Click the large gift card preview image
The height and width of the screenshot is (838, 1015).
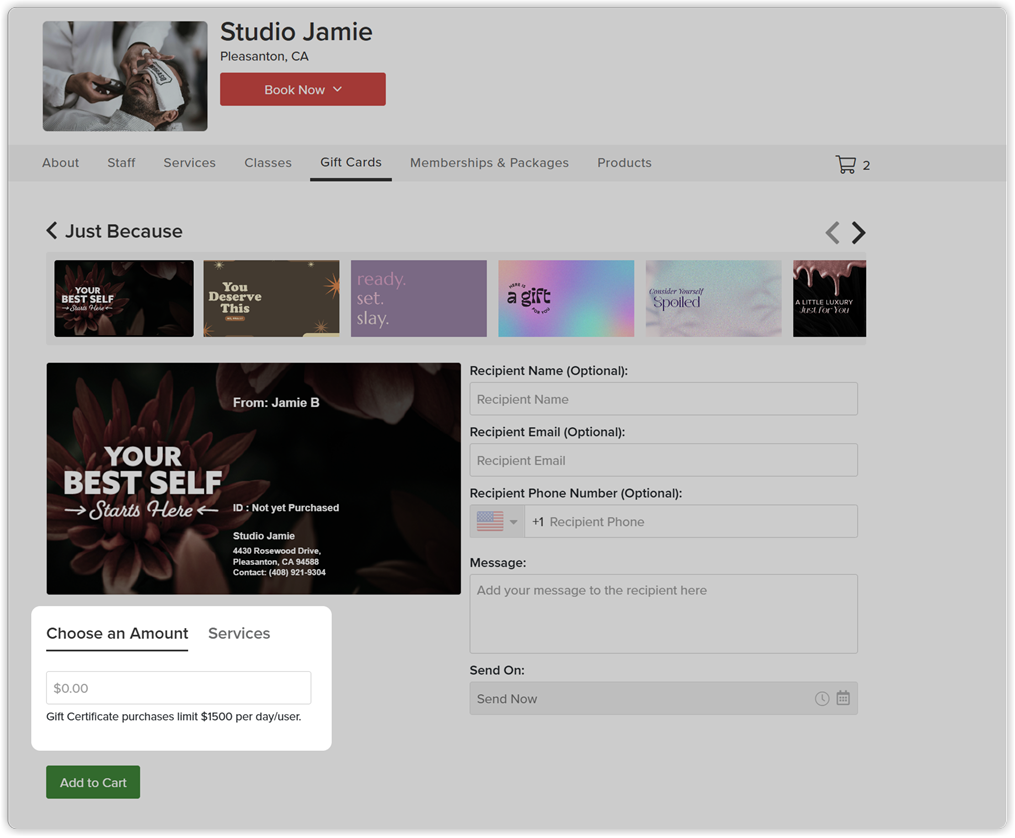[x=254, y=479]
